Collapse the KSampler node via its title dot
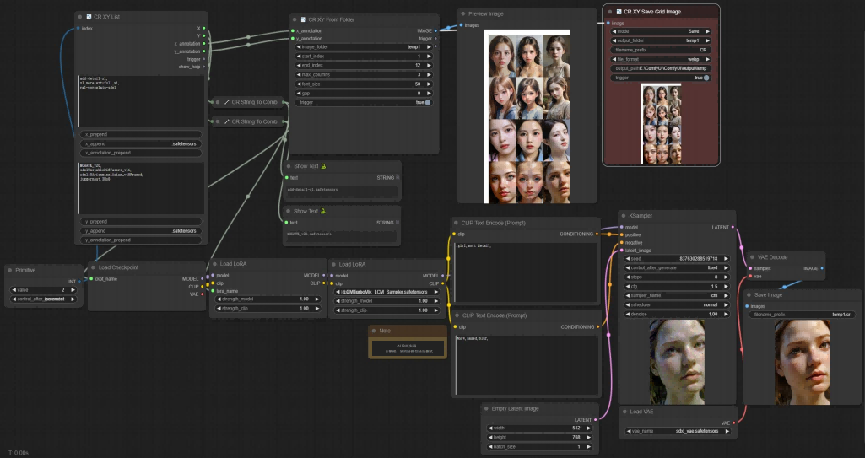Viewport: 865px width, 458px height. click(x=623, y=216)
